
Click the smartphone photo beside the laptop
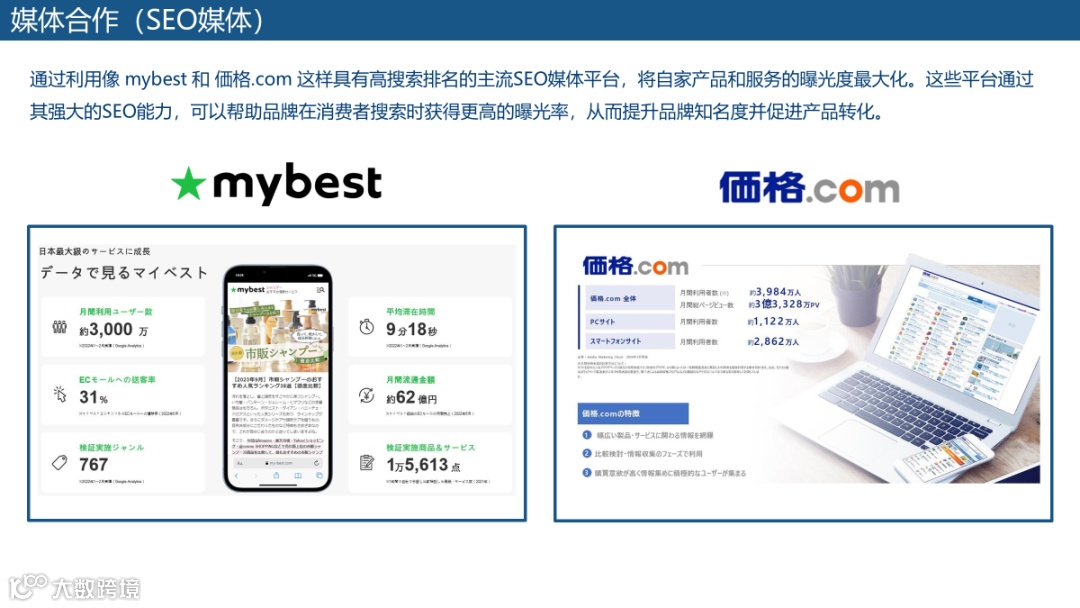pyautogui.click(x=945, y=458)
